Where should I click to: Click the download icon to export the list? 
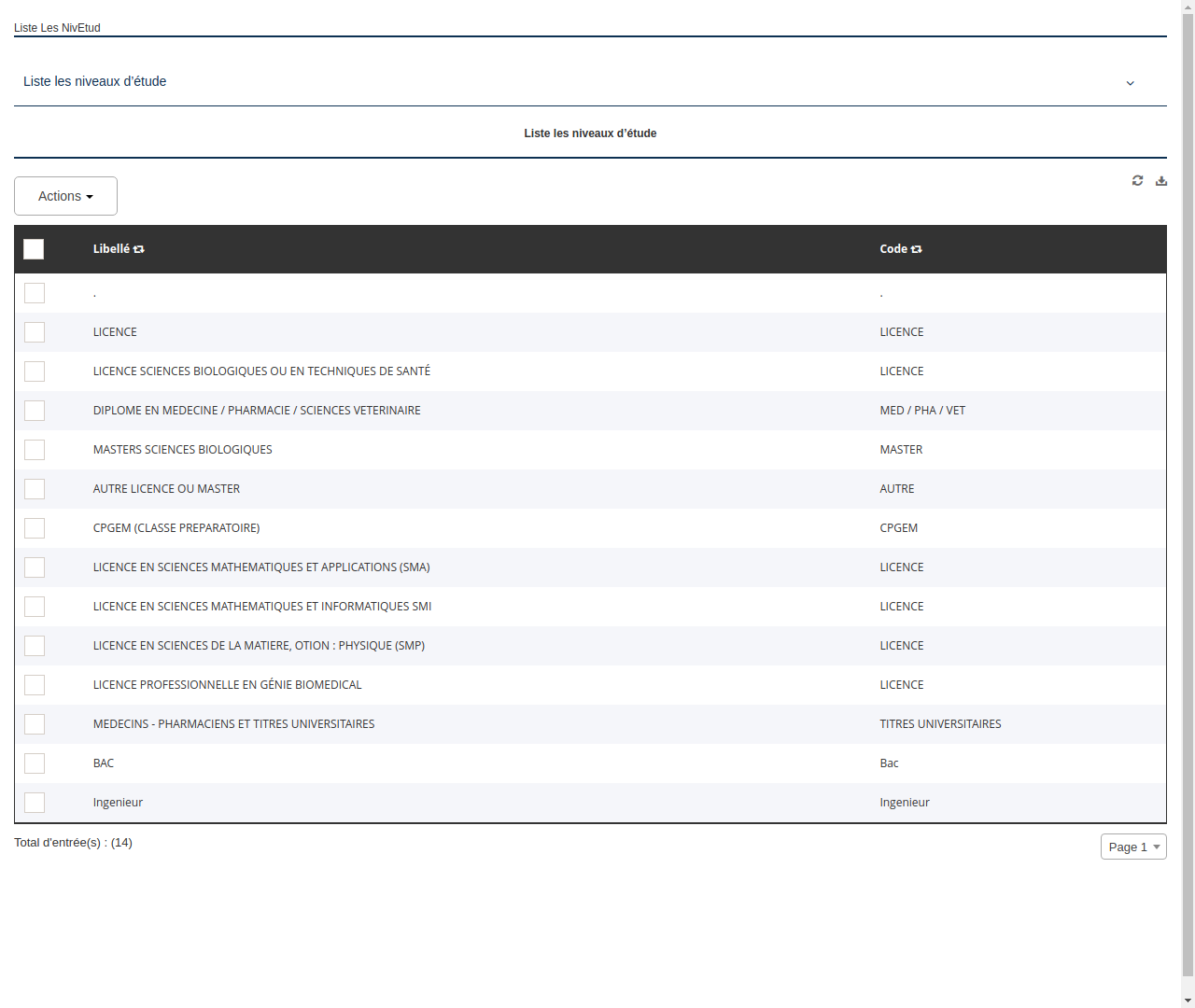1161,180
